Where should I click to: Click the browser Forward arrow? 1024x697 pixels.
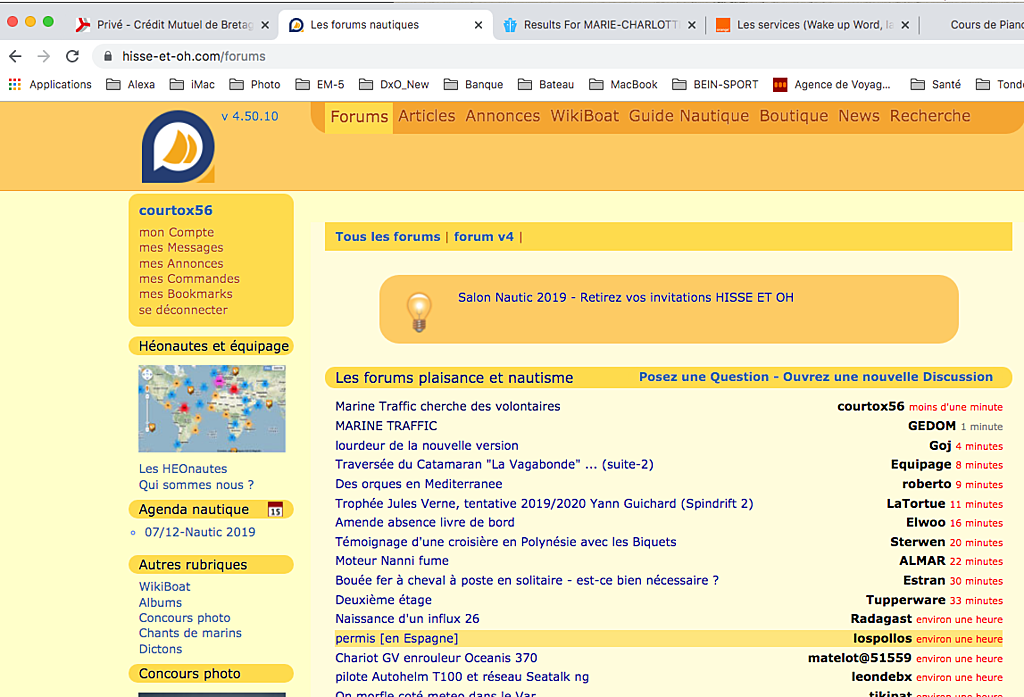pos(44,56)
